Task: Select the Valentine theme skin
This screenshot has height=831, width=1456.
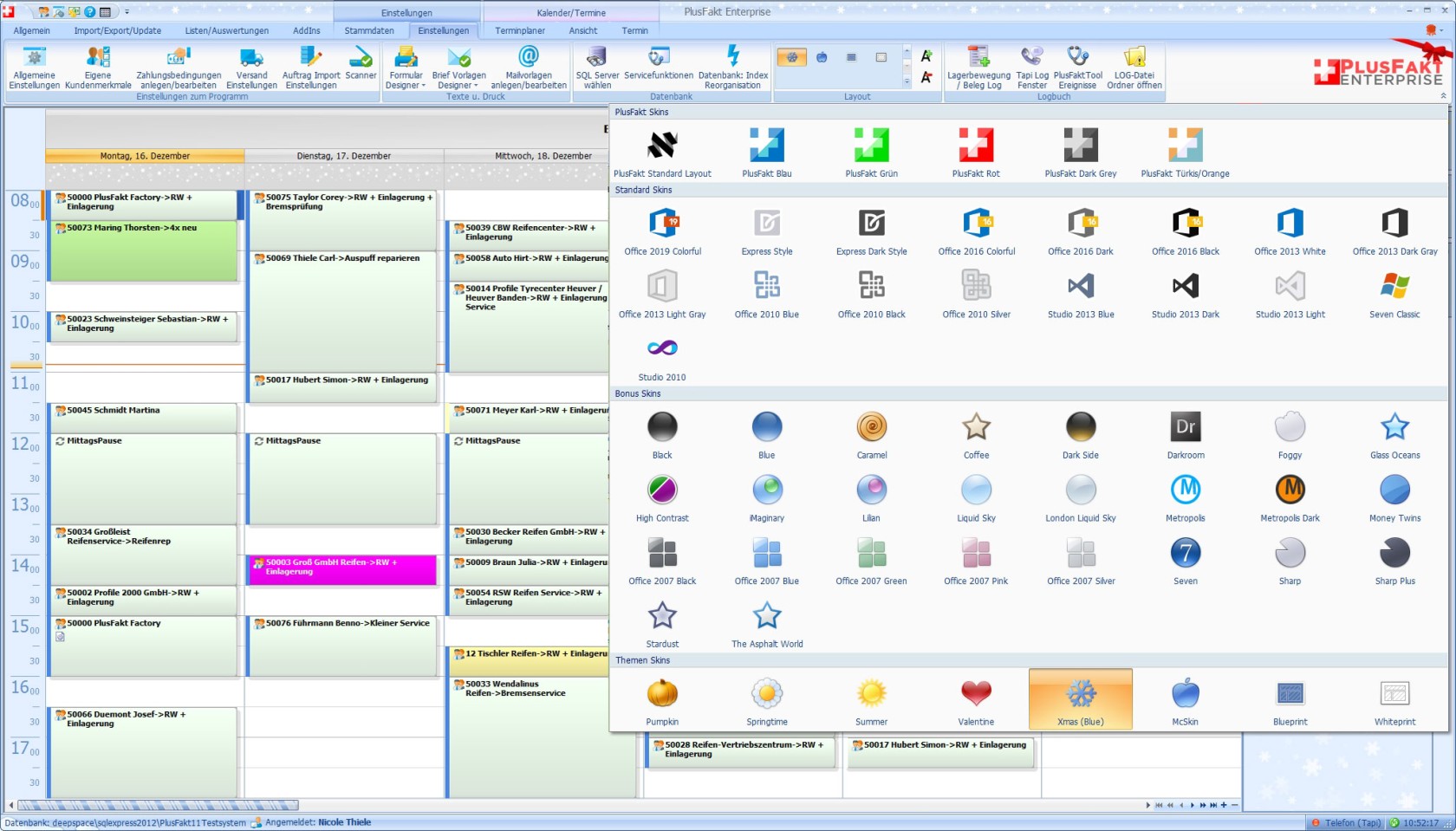Action: coord(976,701)
